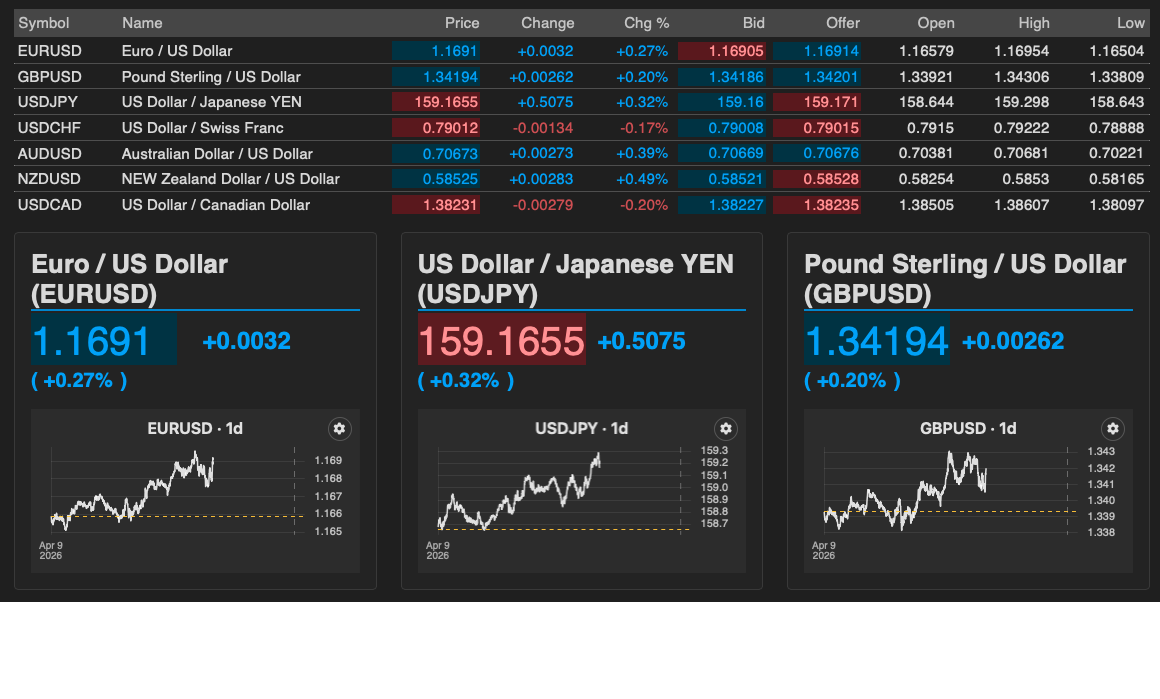The image size is (1160, 699).
Task: Click the USDJPY bid price
Action: [738, 101]
